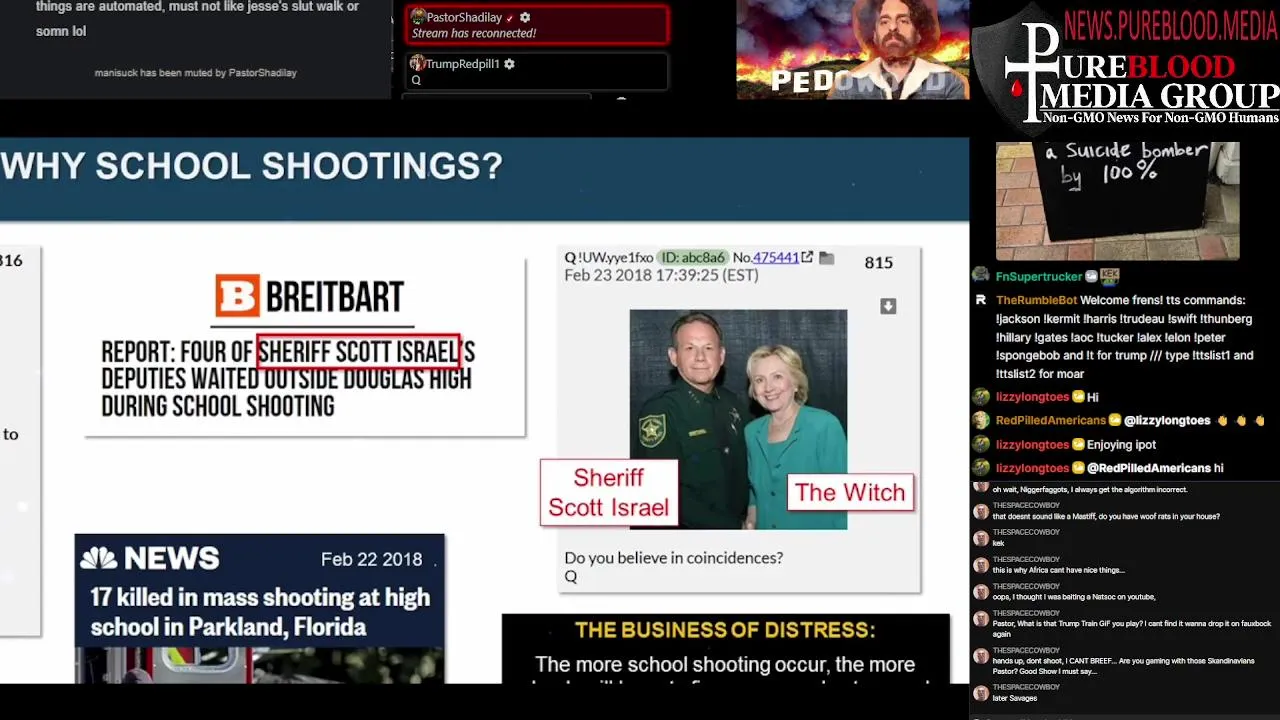This screenshot has height=720, width=1280.
Task: Click the 'Feb 22 2018' date on NBC card
Action: click(372, 559)
